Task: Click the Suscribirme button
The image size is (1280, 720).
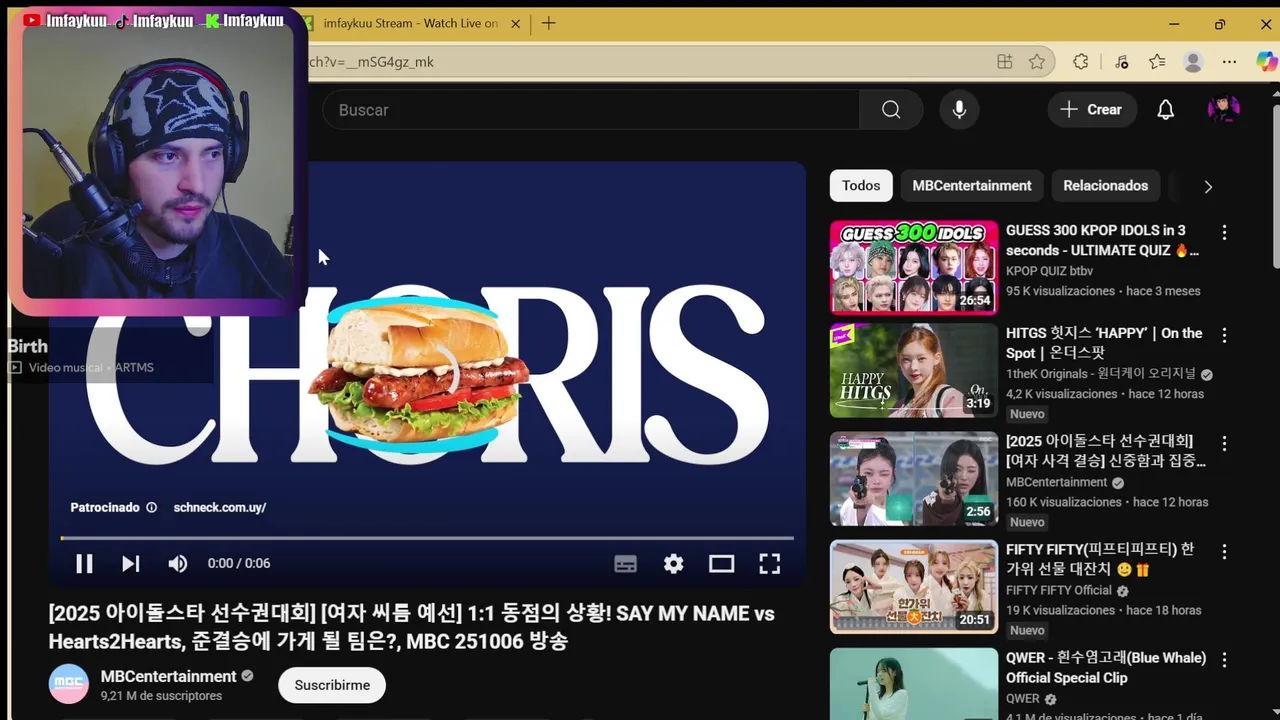Action: coord(332,685)
